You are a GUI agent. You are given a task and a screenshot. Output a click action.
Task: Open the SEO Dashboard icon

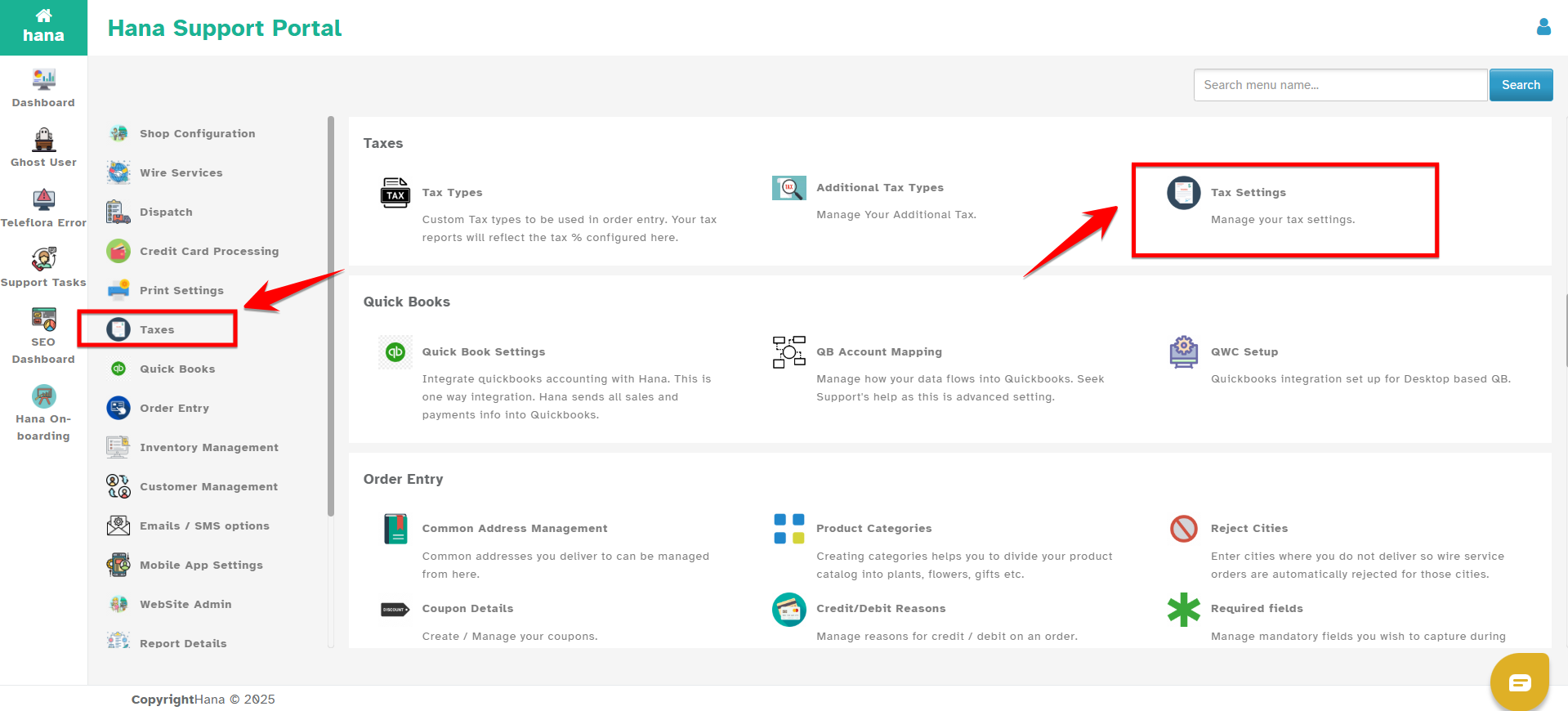43,319
